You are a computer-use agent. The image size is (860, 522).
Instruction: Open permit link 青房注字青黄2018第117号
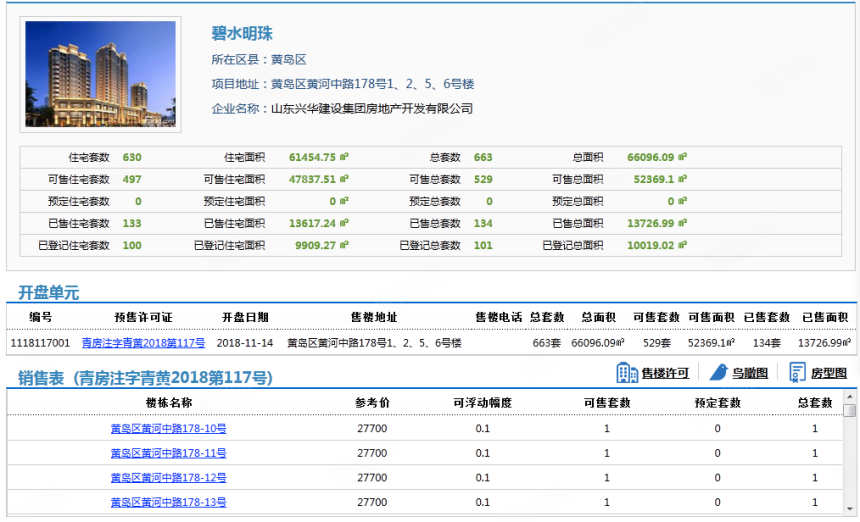(143, 343)
